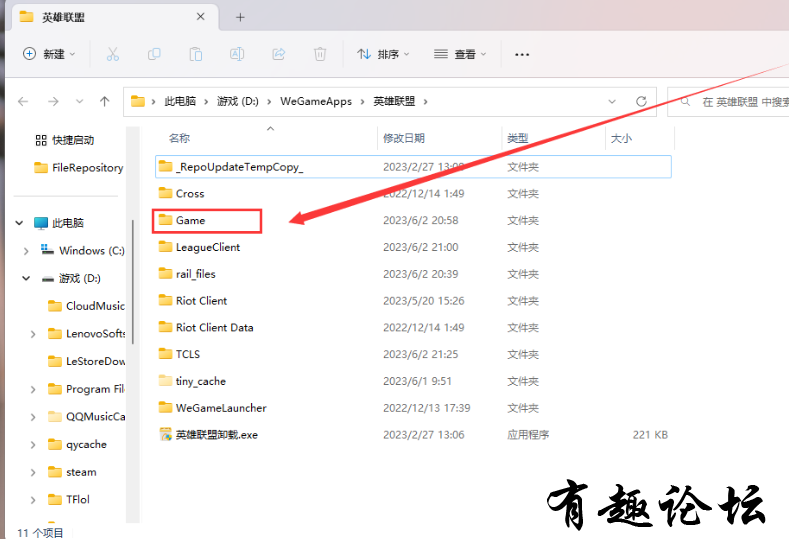This screenshot has width=789, height=539.
Task: Click 此电脑 in the address breadcrumb
Action: point(180,102)
